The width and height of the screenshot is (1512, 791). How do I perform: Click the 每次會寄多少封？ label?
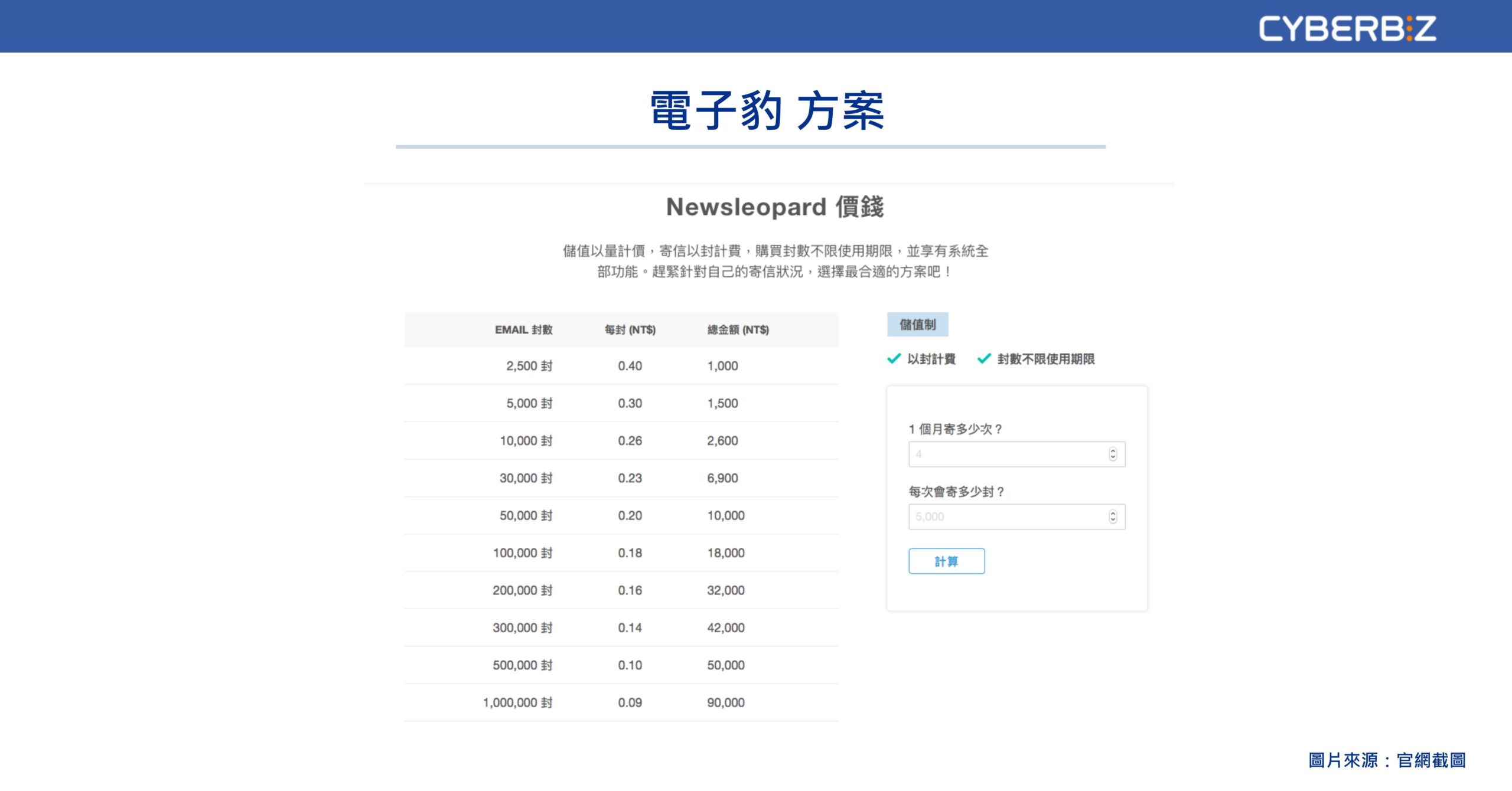(x=956, y=491)
